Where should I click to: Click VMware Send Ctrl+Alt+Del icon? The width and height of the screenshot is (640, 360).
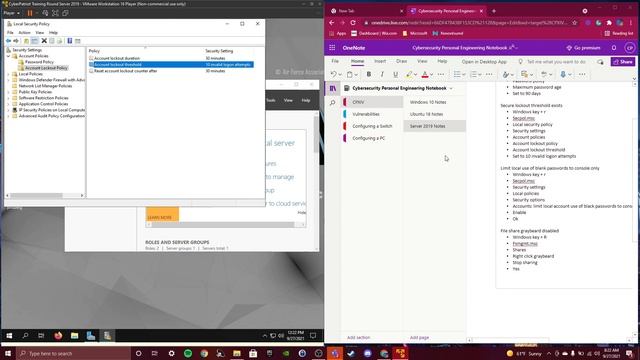(x=45, y=13)
